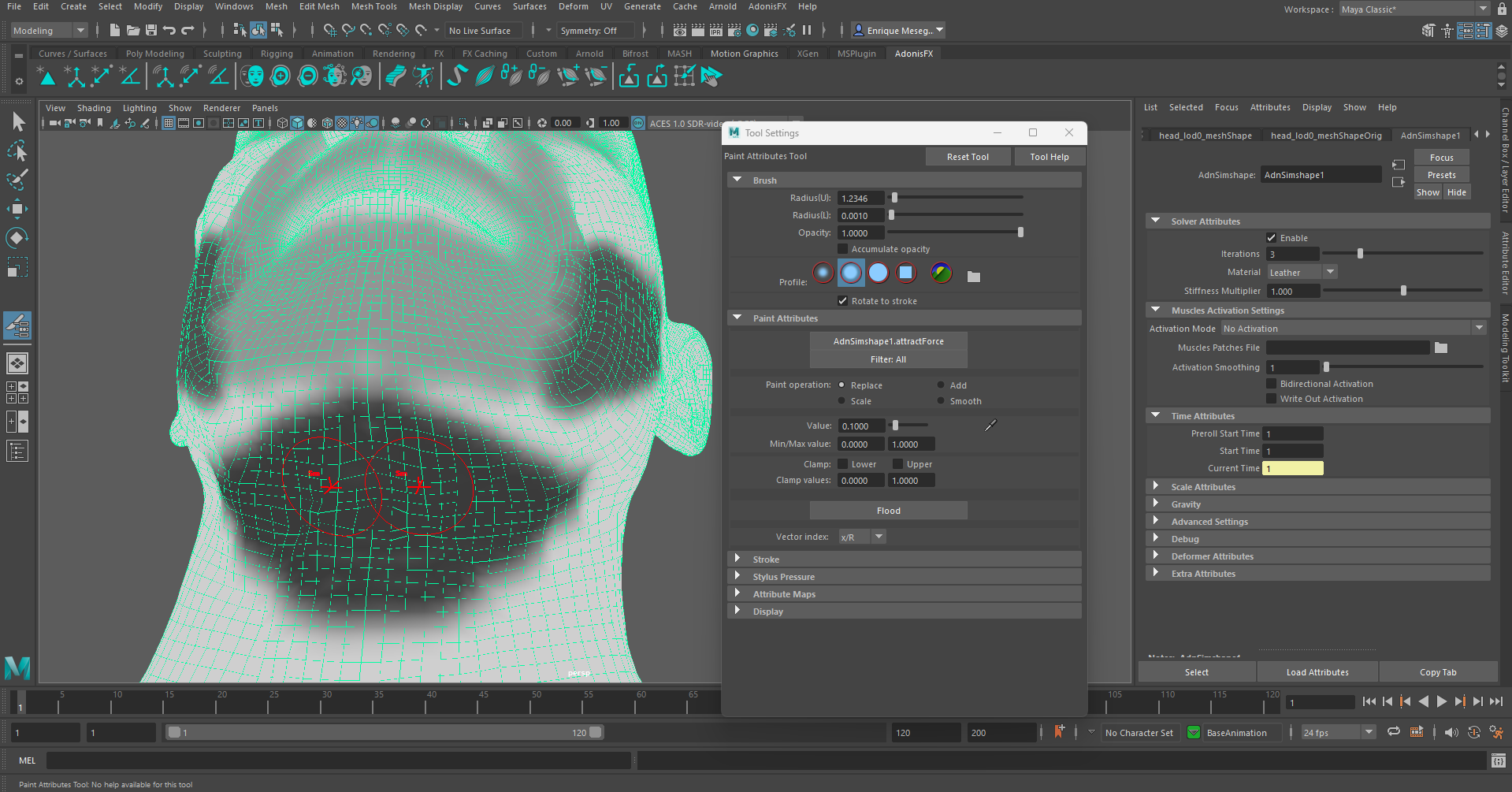Image resolution: width=1512 pixels, height=792 pixels.
Task: Open the Material dropdown showing Leather
Action: 1302,272
